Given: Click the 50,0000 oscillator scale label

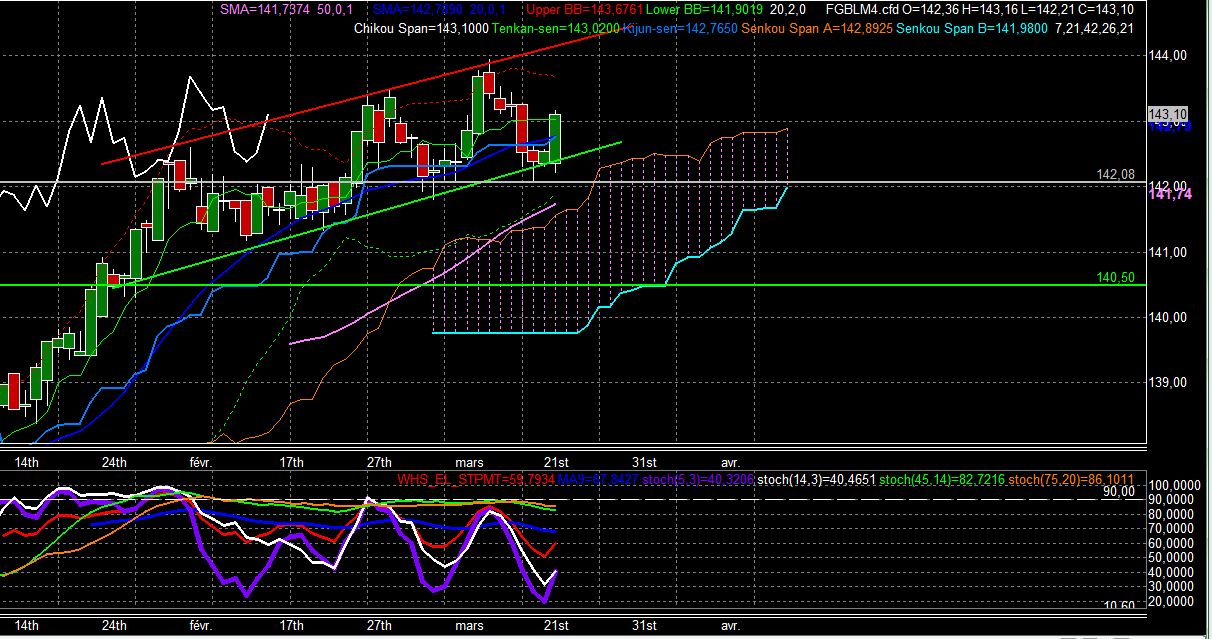Looking at the screenshot, I should (1172, 558).
